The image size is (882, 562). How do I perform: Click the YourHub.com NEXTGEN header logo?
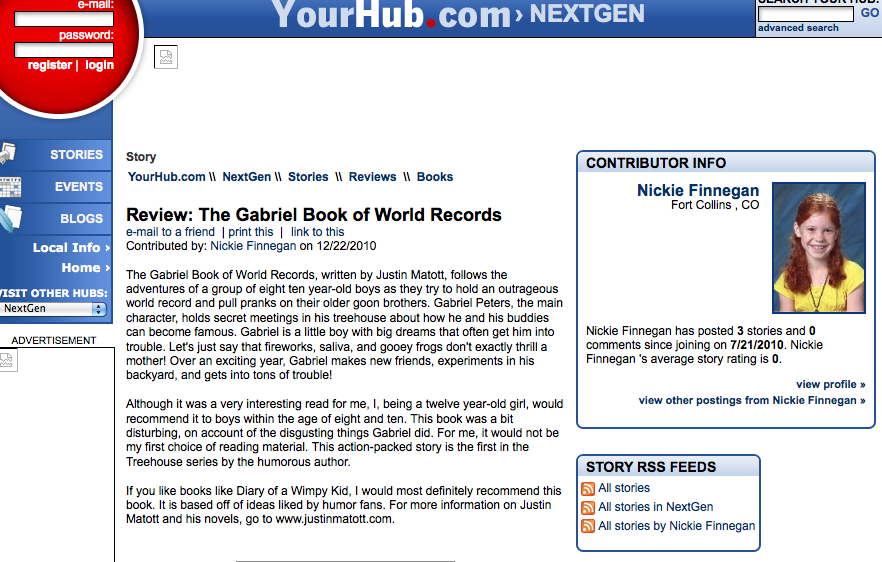coord(458,15)
